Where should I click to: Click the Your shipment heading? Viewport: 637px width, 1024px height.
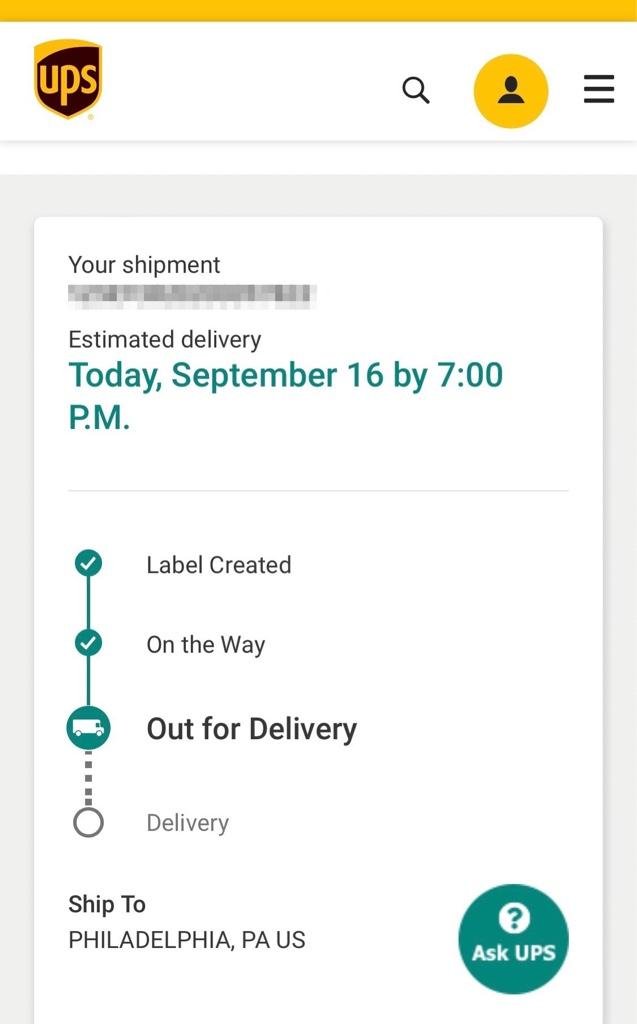pyautogui.click(x=144, y=265)
